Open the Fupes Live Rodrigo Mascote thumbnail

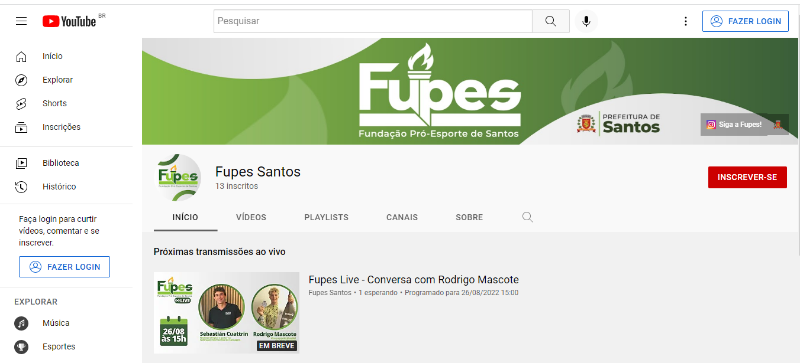227,312
